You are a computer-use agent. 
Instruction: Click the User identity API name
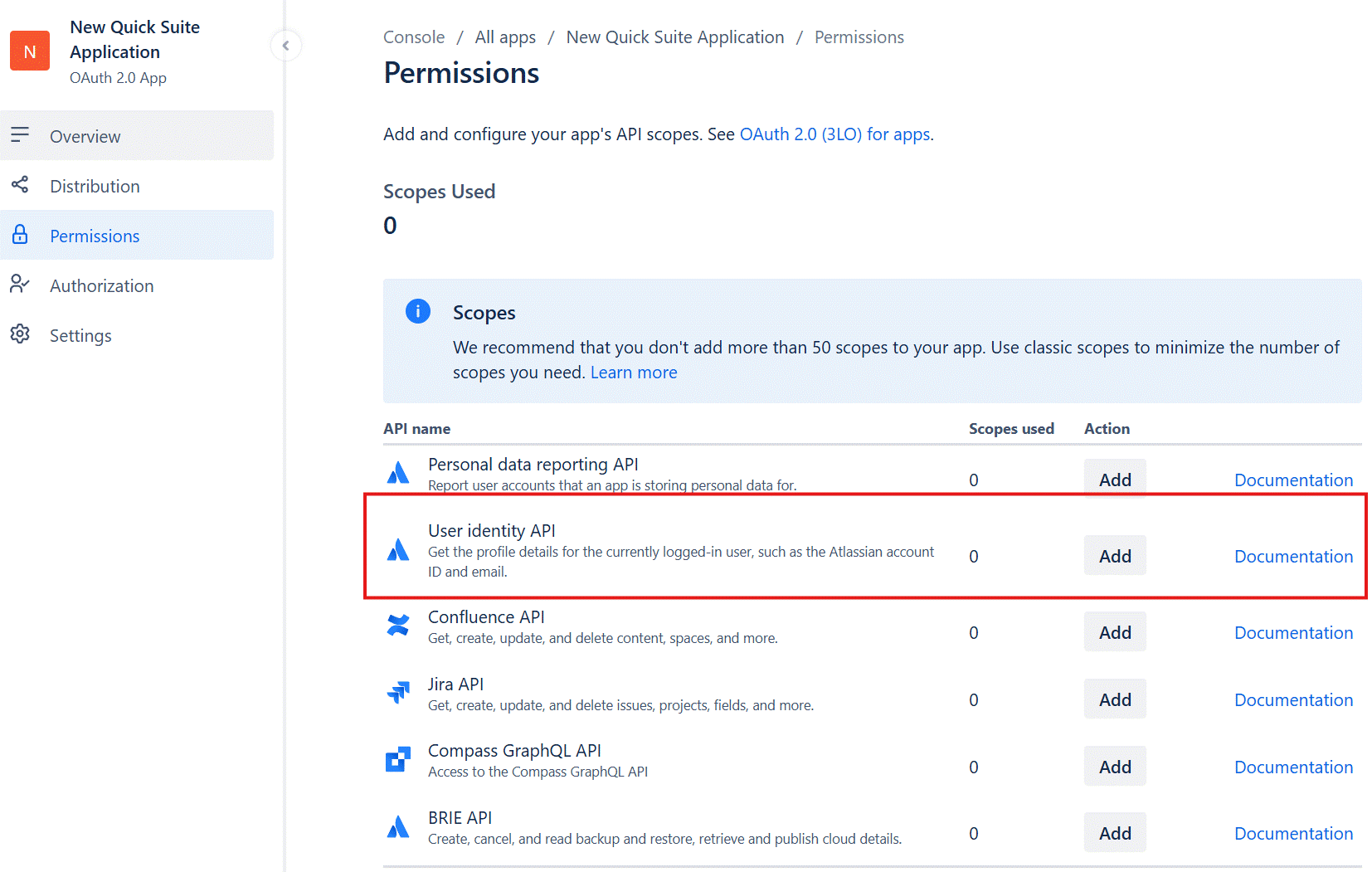(491, 531)
